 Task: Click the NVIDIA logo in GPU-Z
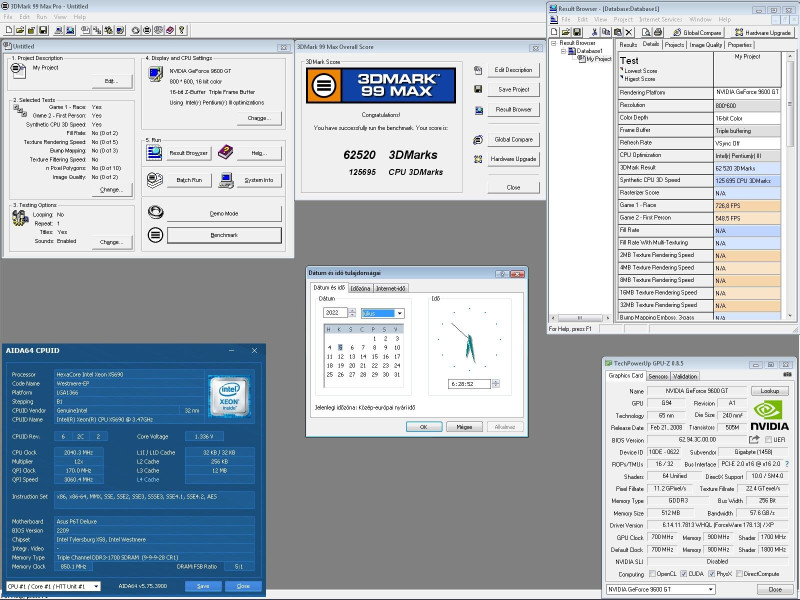coord(769,416)
